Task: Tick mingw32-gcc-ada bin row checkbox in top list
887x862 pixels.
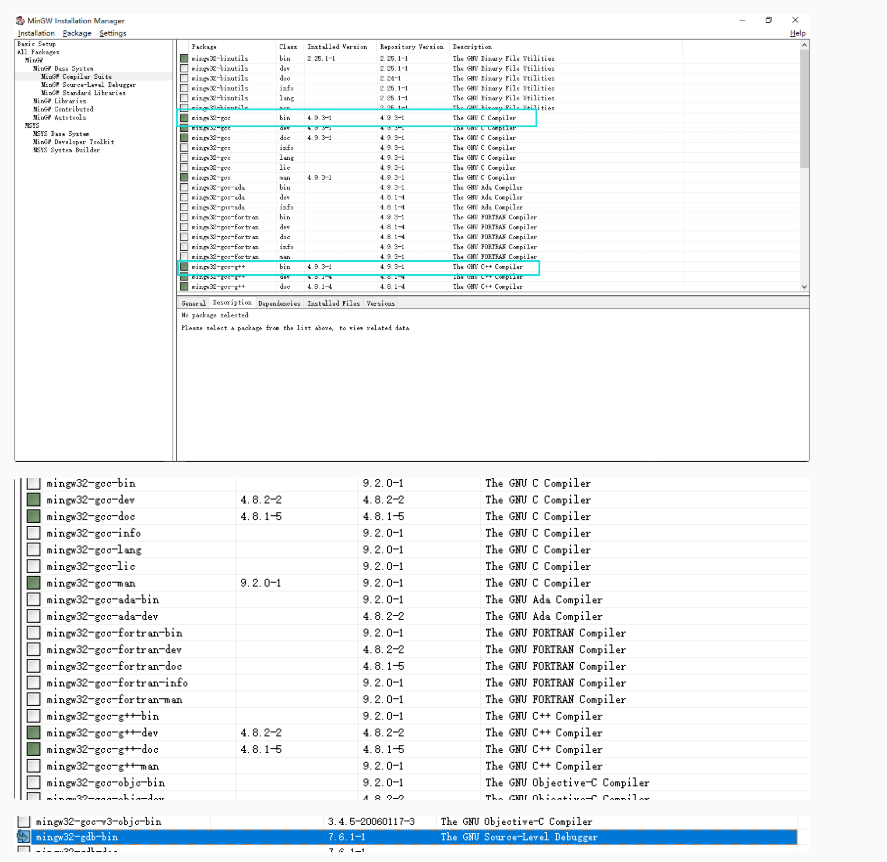Action: point(184,187)
